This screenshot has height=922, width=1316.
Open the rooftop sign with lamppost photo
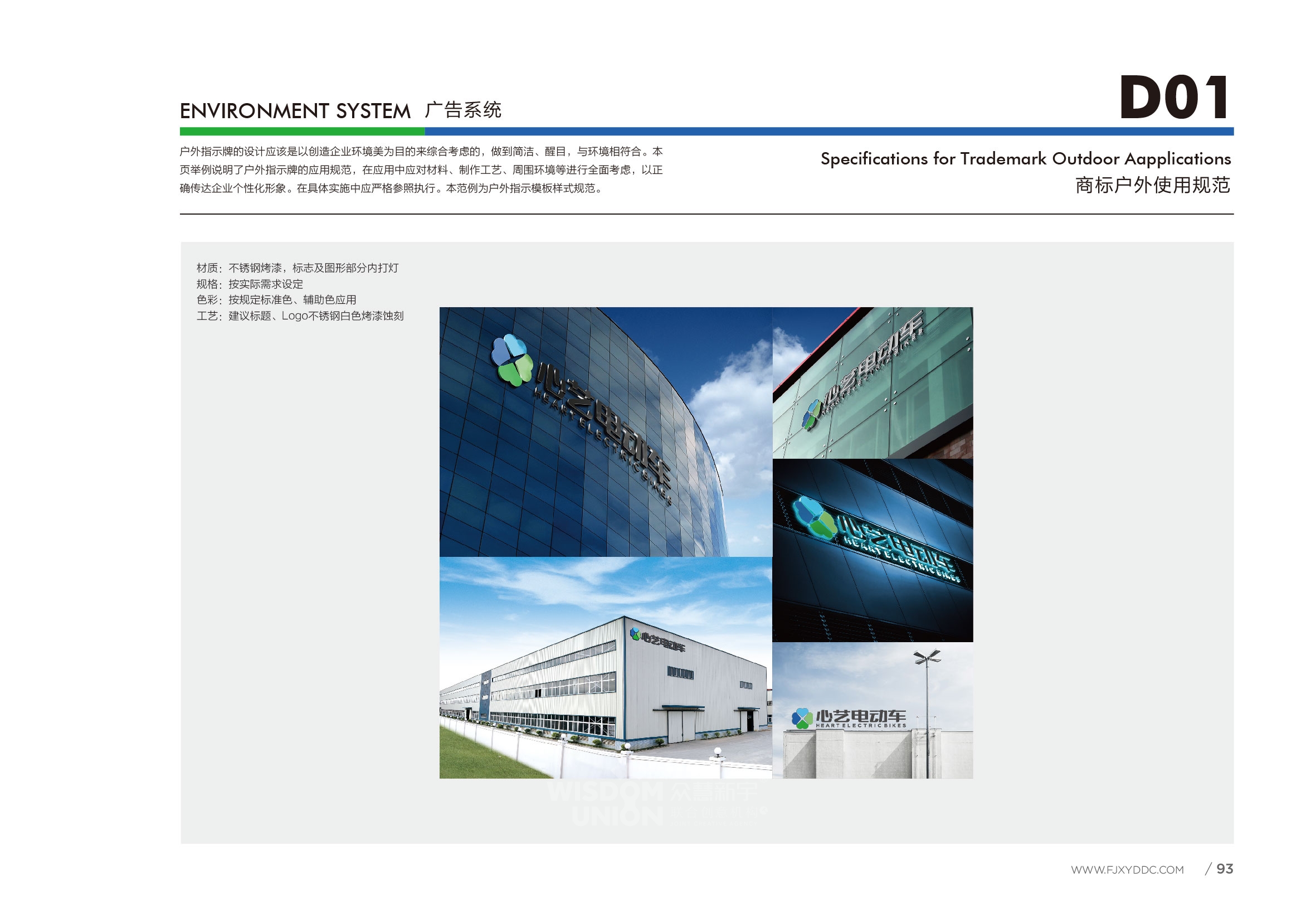click(873, 710)
